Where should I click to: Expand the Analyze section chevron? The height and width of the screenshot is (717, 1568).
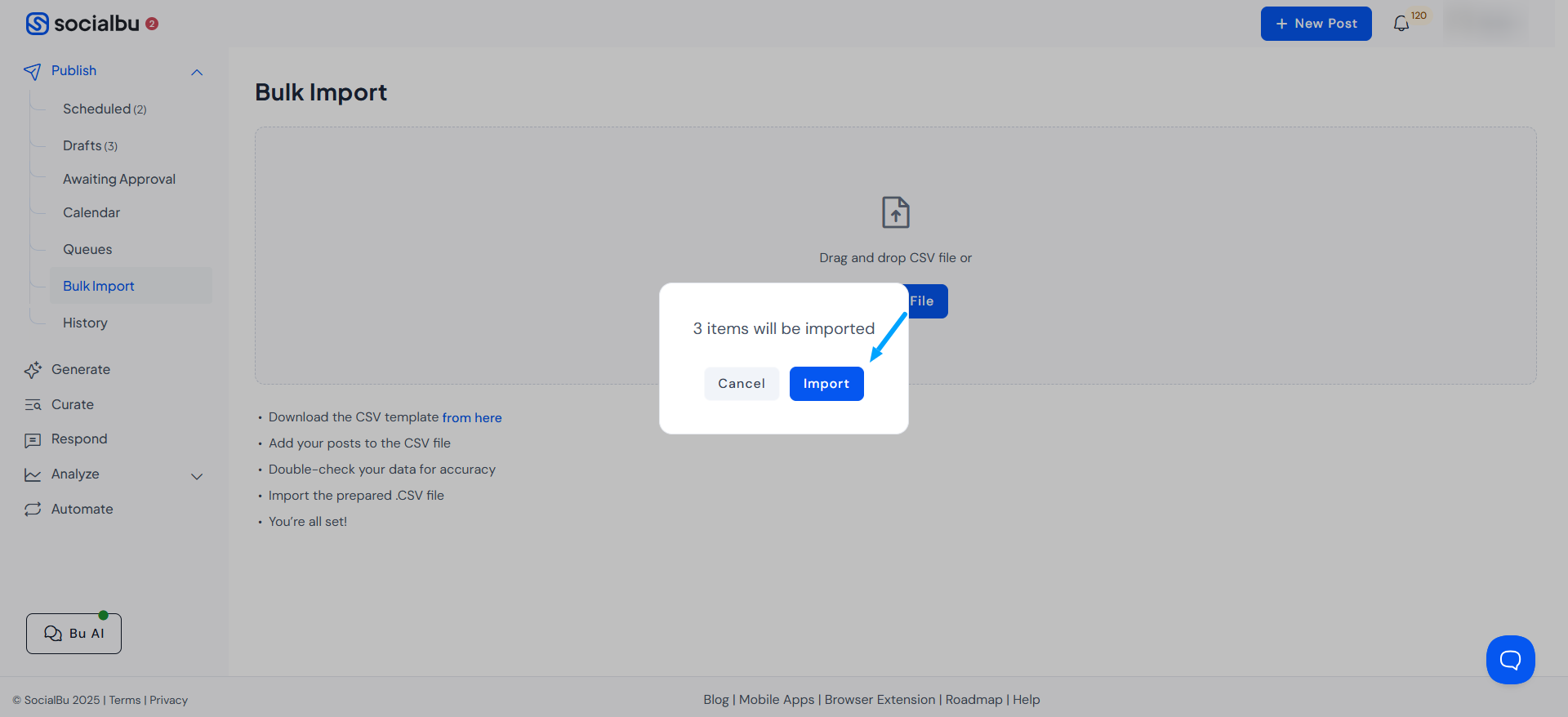pyautogui.click(x=197, y=476)
